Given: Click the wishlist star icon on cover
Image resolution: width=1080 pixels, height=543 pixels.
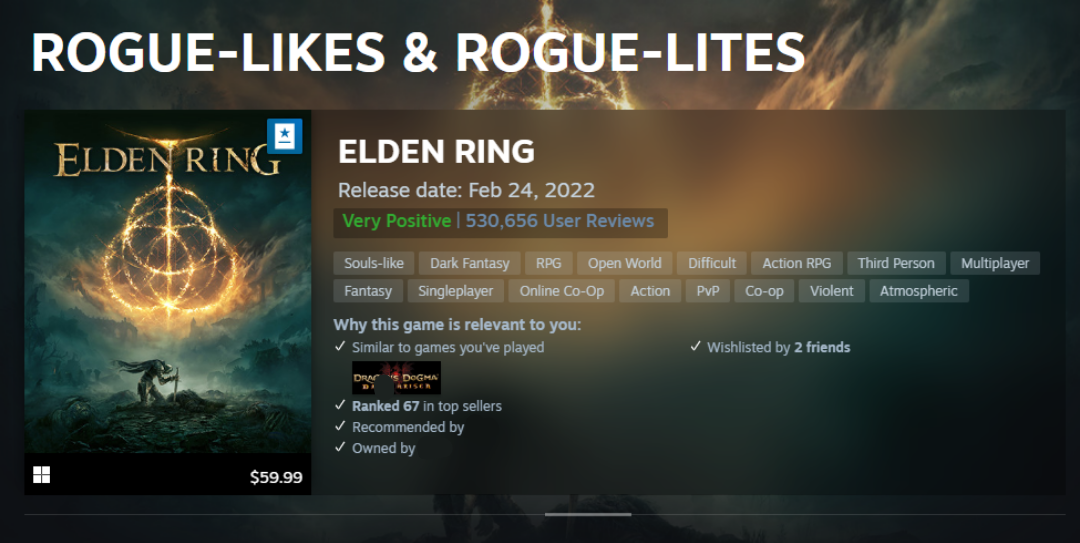Looking at the screenshot, I should 284,136.
